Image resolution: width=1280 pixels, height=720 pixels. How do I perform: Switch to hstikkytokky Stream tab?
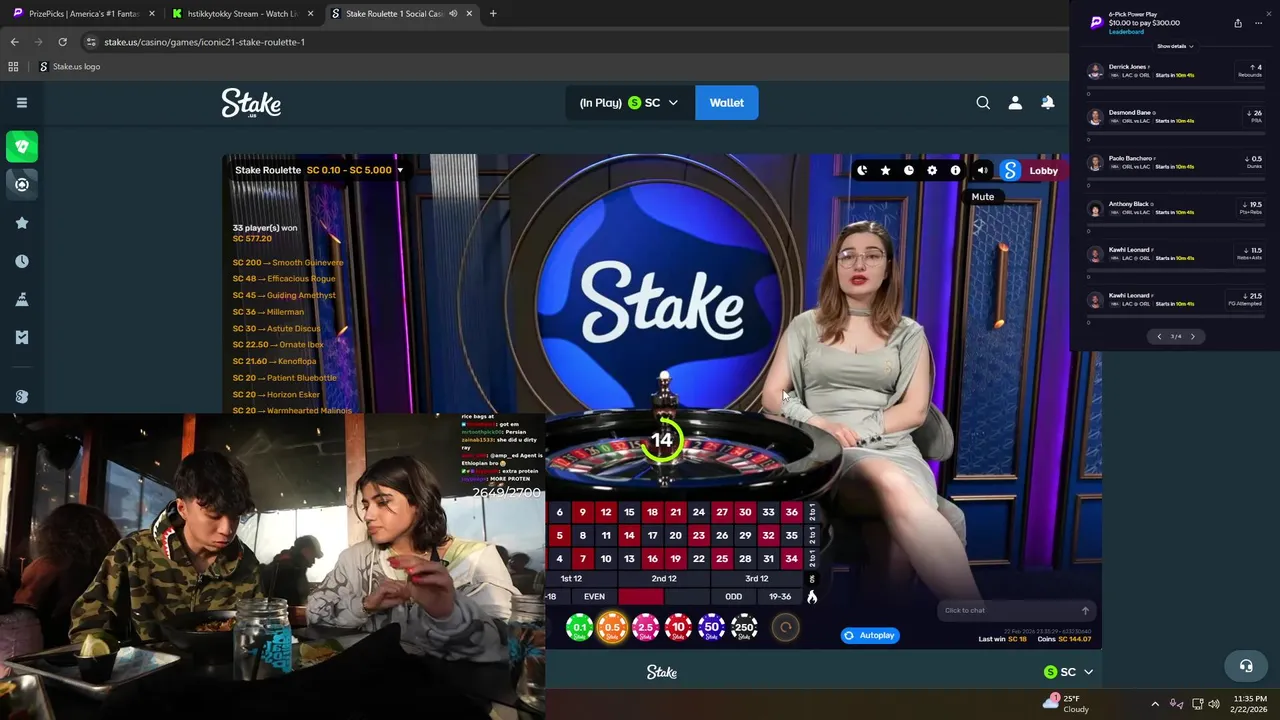point(243,14)
